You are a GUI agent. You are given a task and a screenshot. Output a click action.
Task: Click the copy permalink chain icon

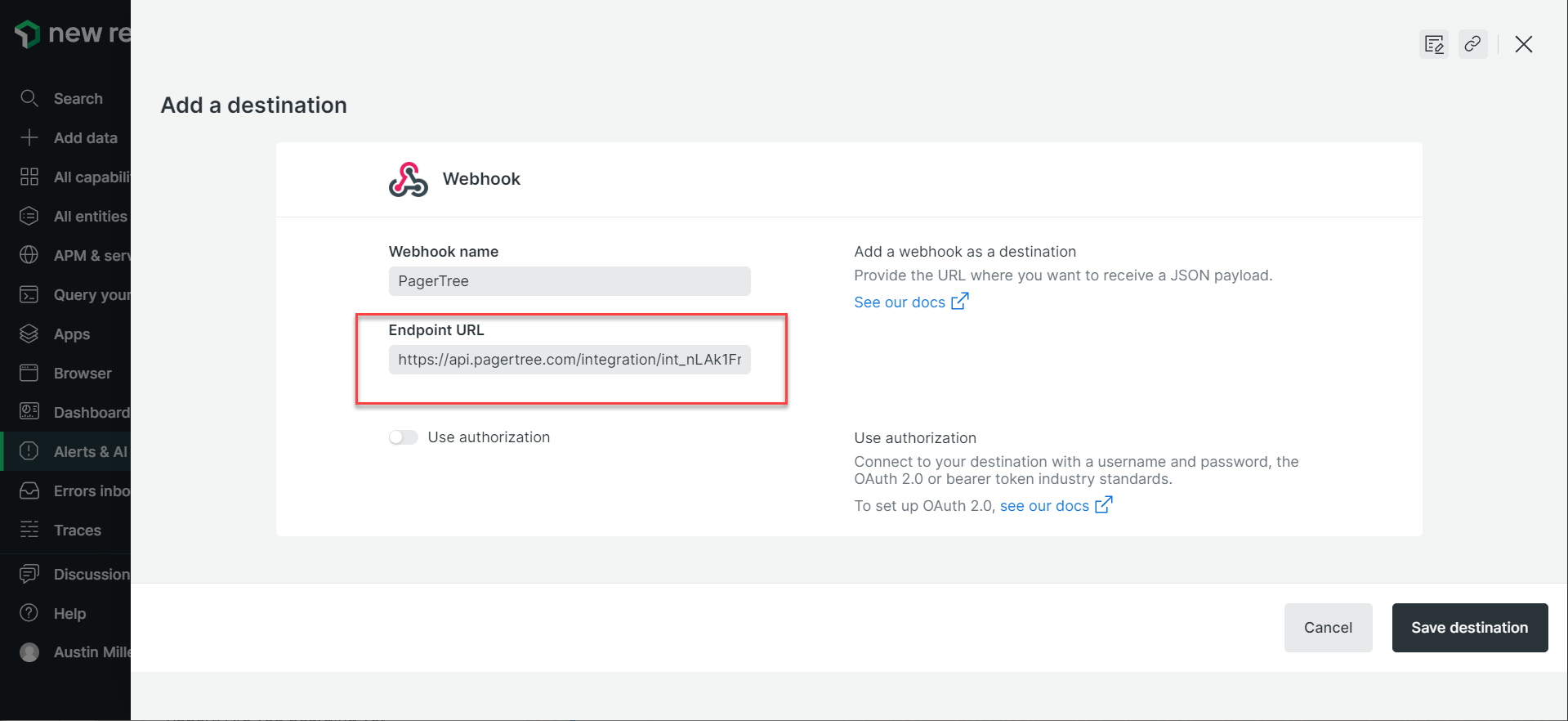[x=1472, y=44]
